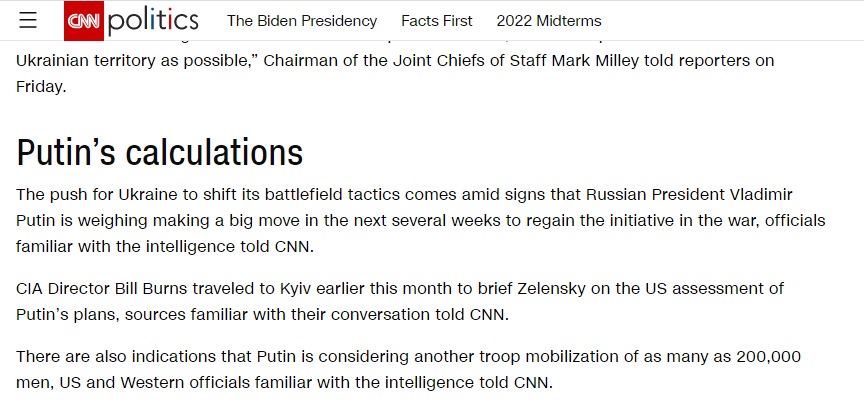Viewport: 864px width, 420px height.
Task: Click the word "Vladimir" in the article
Action: click(x=761, y=195)
